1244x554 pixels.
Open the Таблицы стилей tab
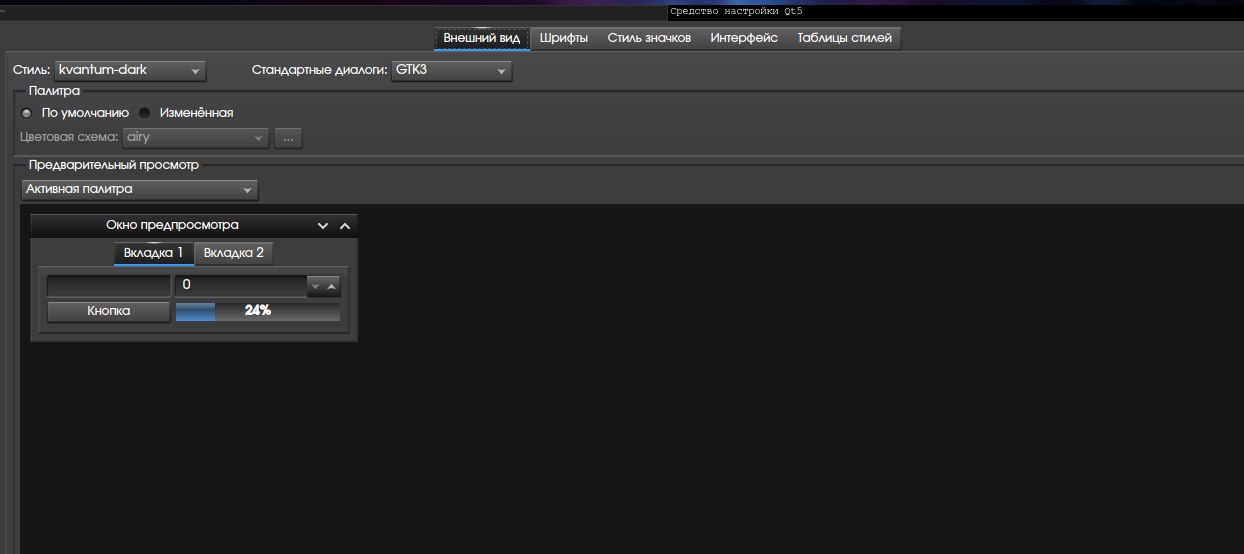tap(845, 38)
